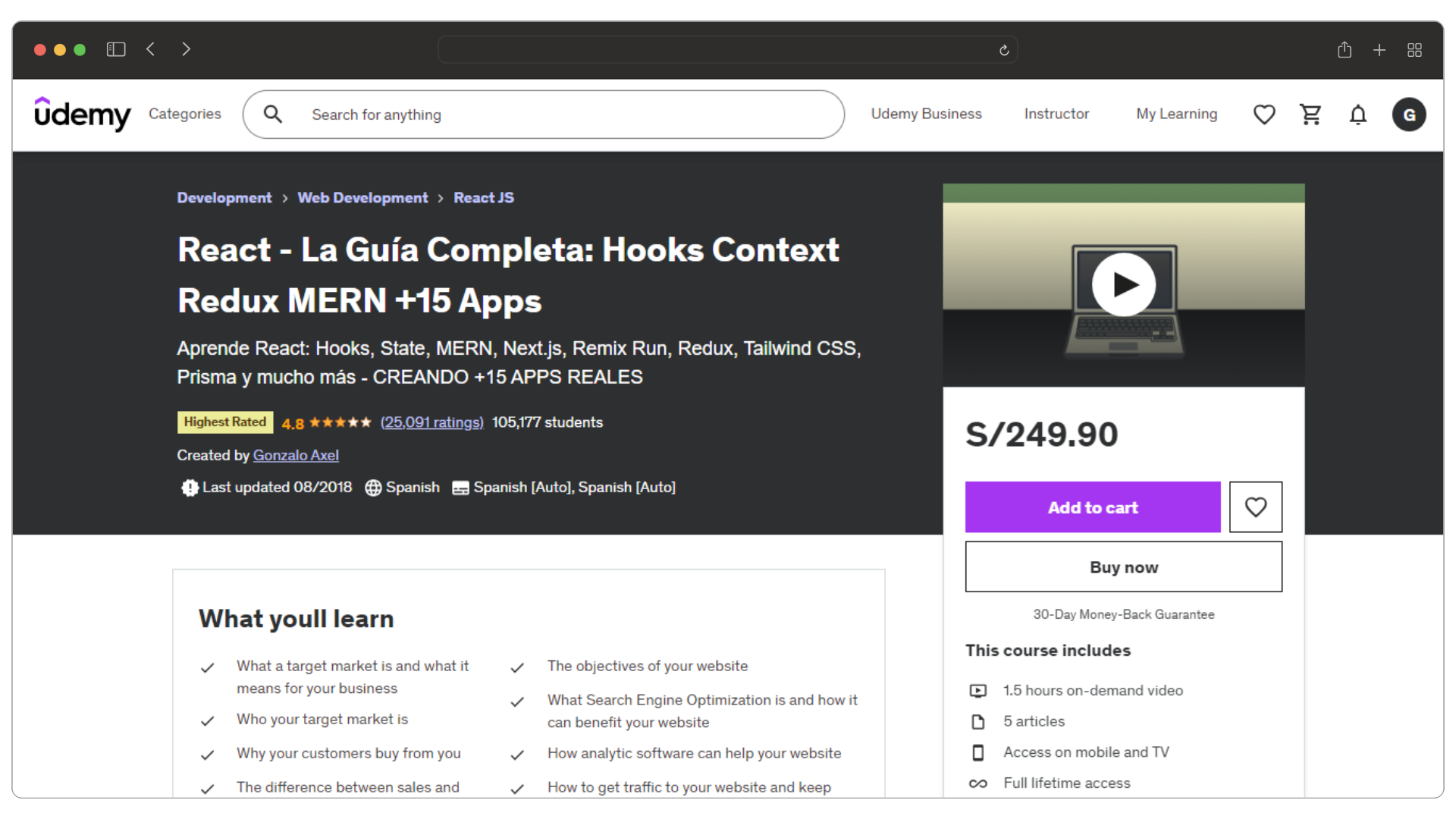Click the lifetime access infinity icon
Viewport: 1456px width, 819px height.
978,783
